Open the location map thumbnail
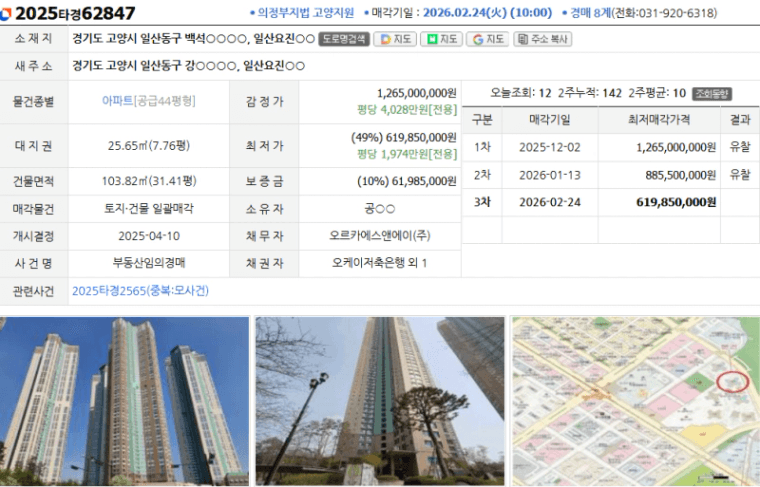This screenshot has height=487, width=760. click(x=635, y=400)
